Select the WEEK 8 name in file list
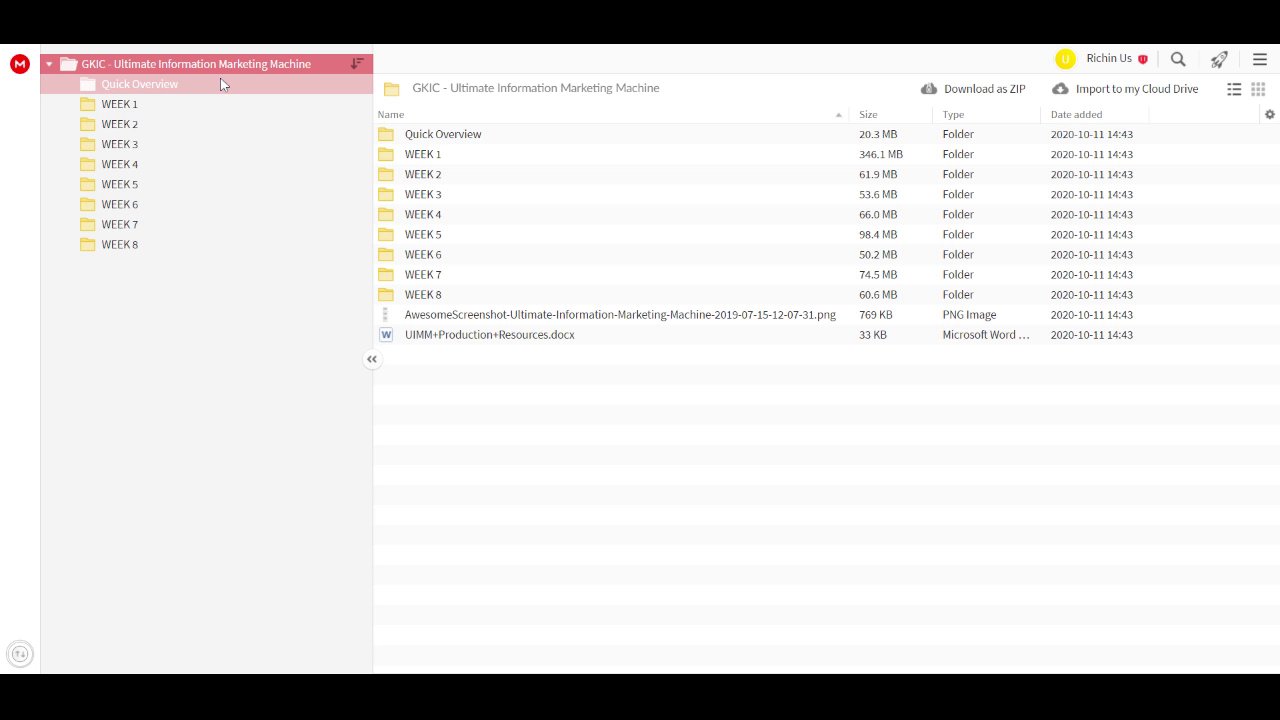Viewport: 1280px width, 720px height. click(422, 294)
